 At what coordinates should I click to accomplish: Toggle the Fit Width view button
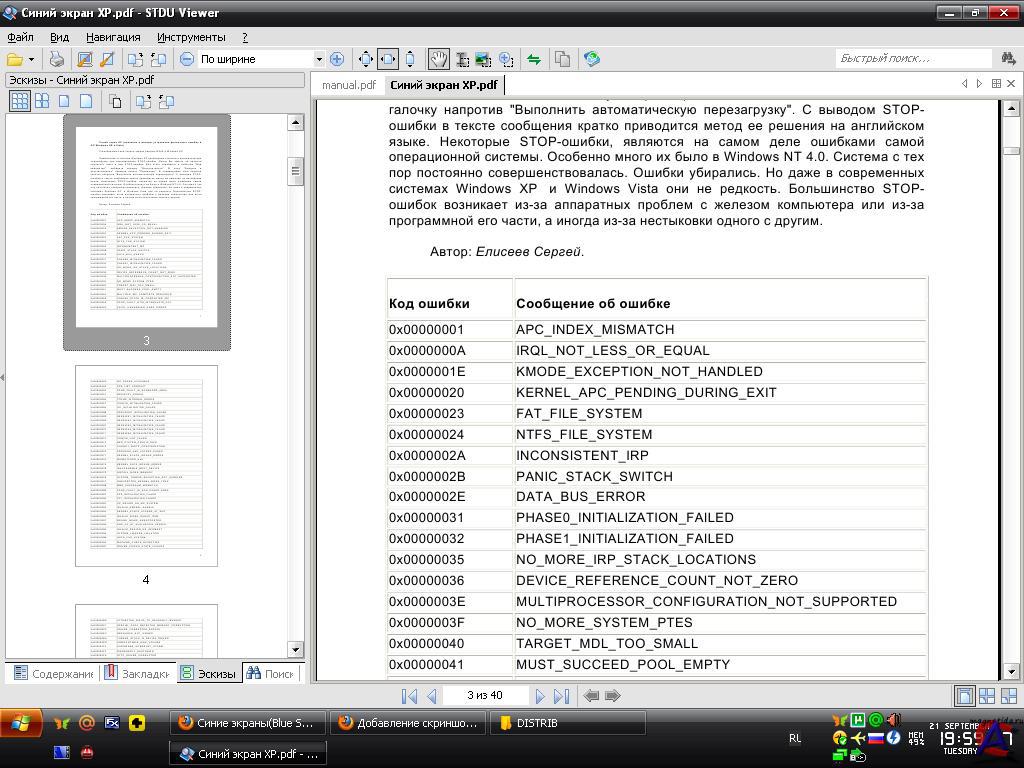click(x=388, y=59)
